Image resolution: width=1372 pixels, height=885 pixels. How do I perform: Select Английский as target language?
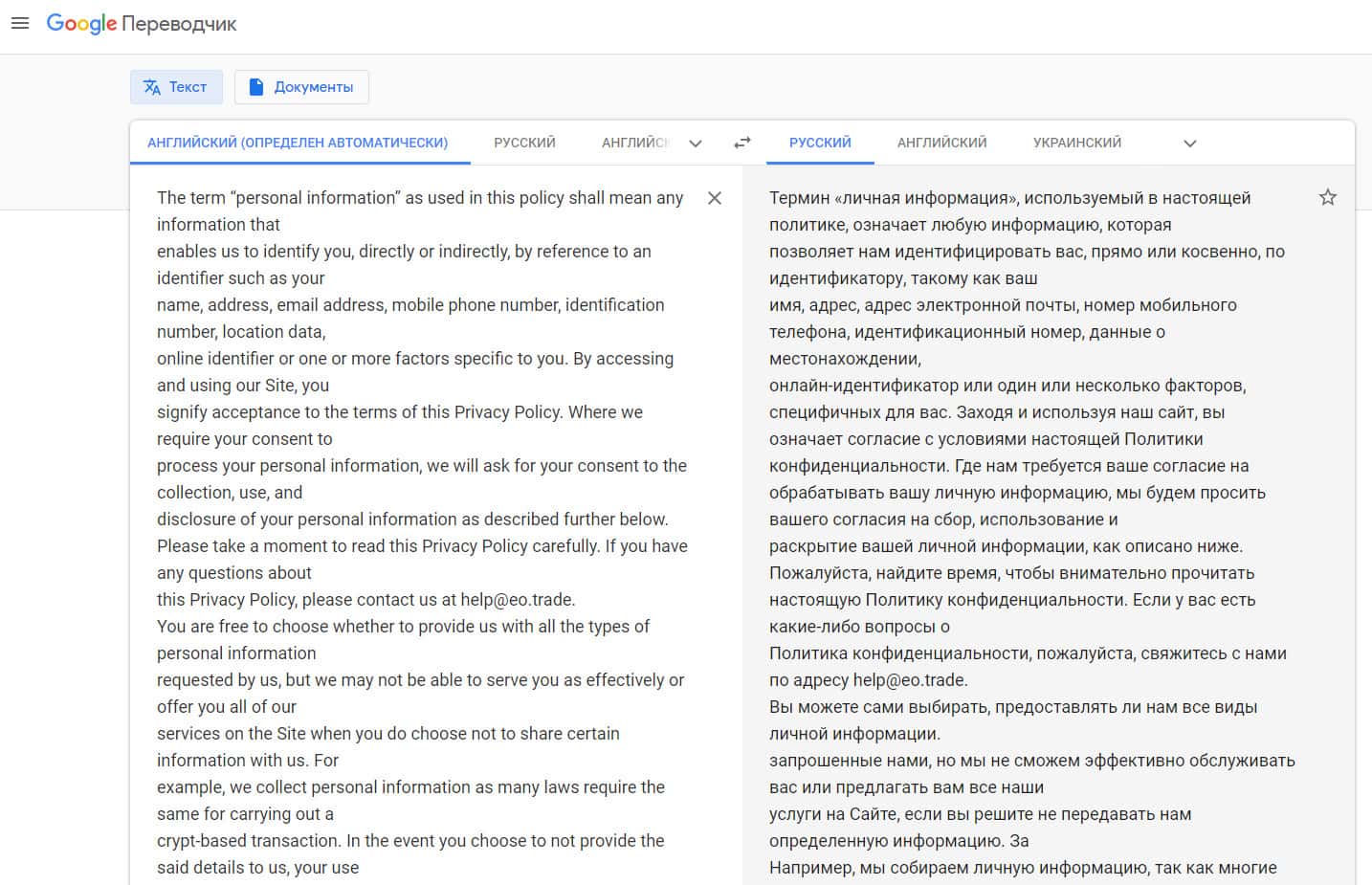point(941,143)
